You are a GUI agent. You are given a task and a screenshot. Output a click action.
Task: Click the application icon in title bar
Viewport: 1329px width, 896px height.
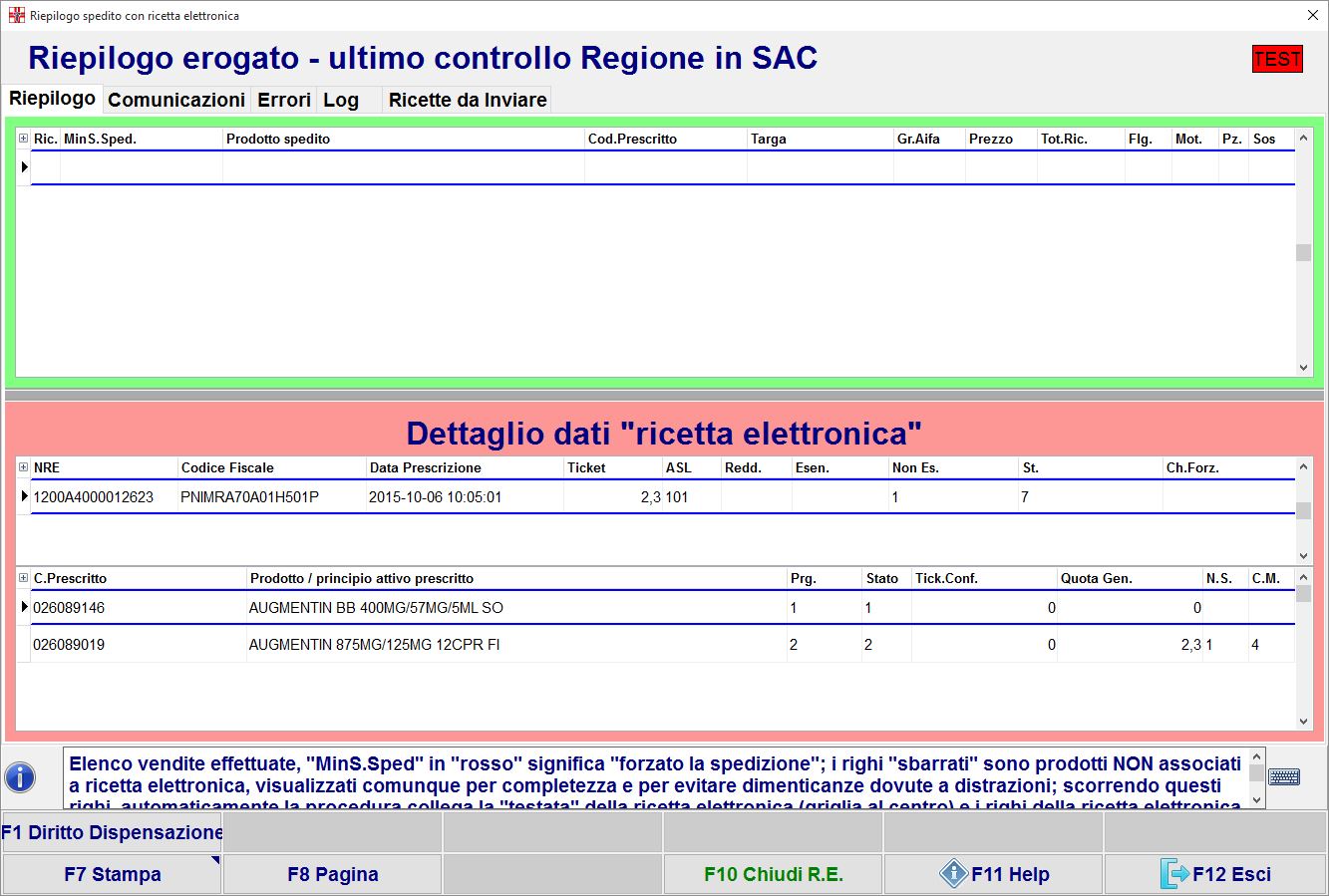(16, 15)
